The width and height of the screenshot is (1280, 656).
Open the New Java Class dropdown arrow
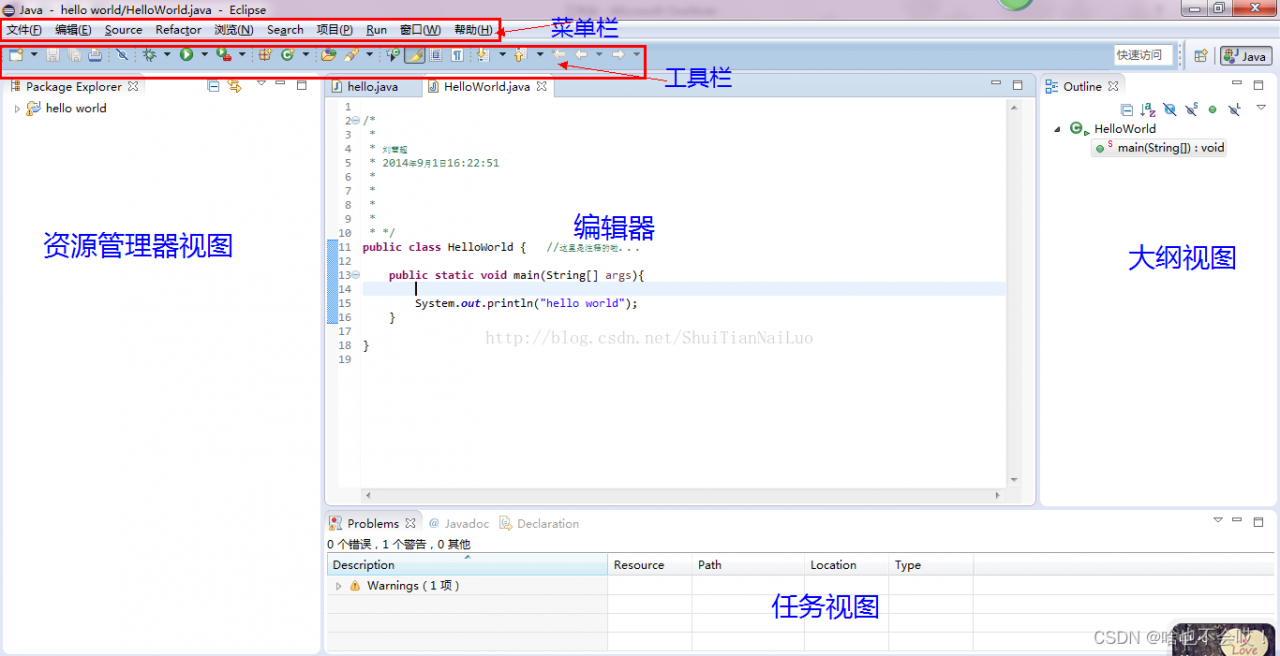coord(305,55)
